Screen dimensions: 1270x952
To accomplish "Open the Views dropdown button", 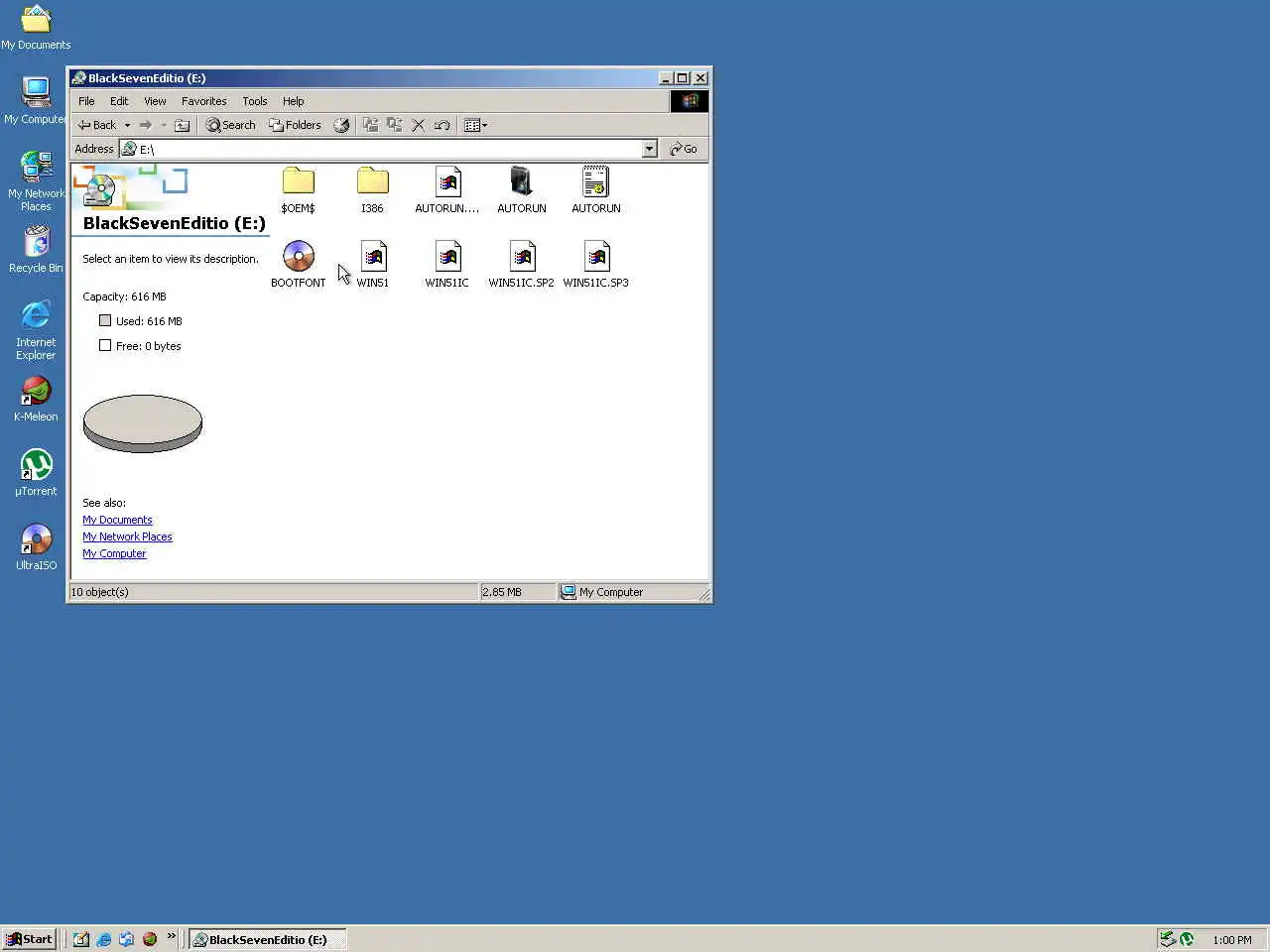I will (x=475, y=125).
